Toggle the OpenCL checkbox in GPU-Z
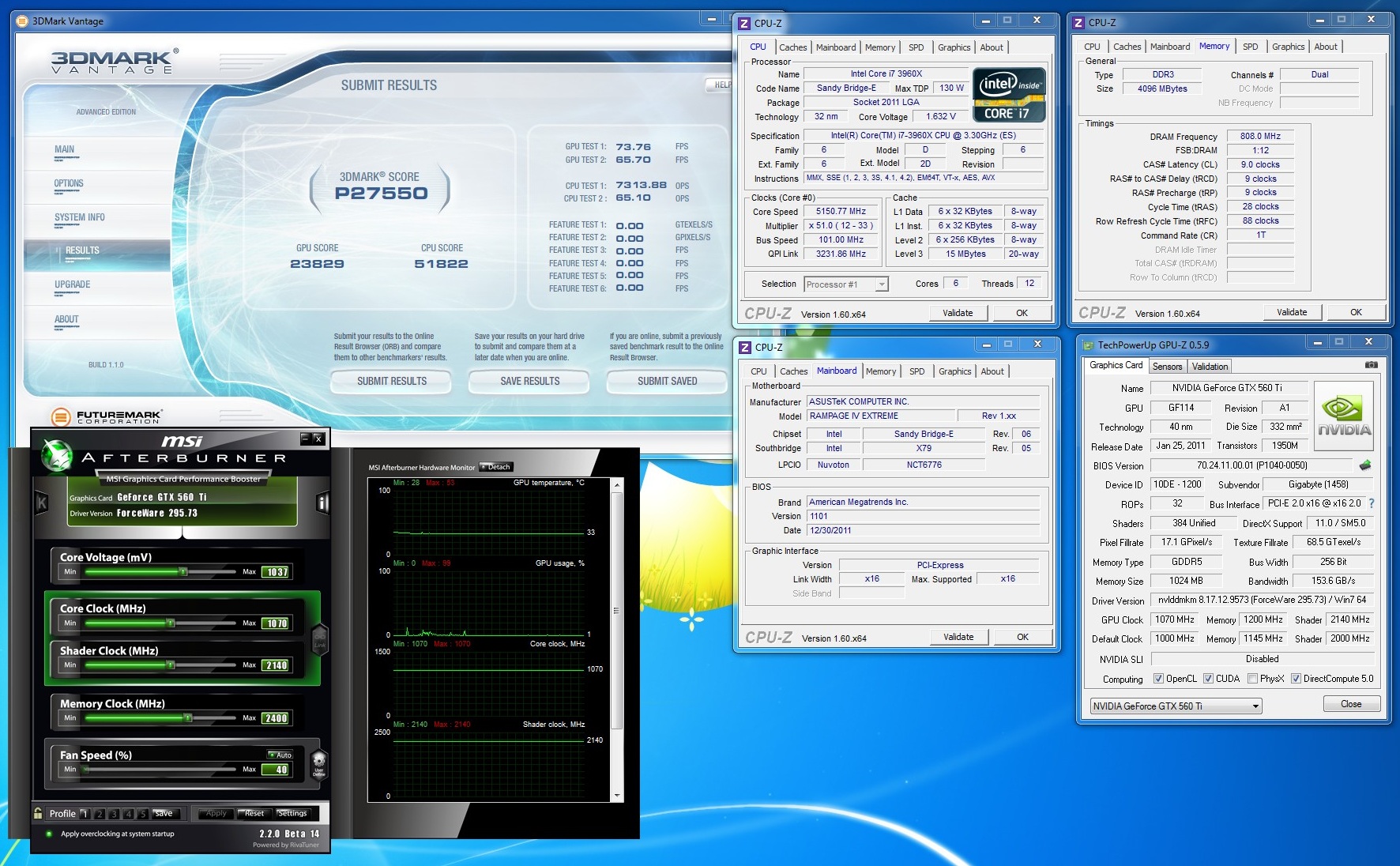Viewport: 1400px width, 866px height. [1158, 679]
